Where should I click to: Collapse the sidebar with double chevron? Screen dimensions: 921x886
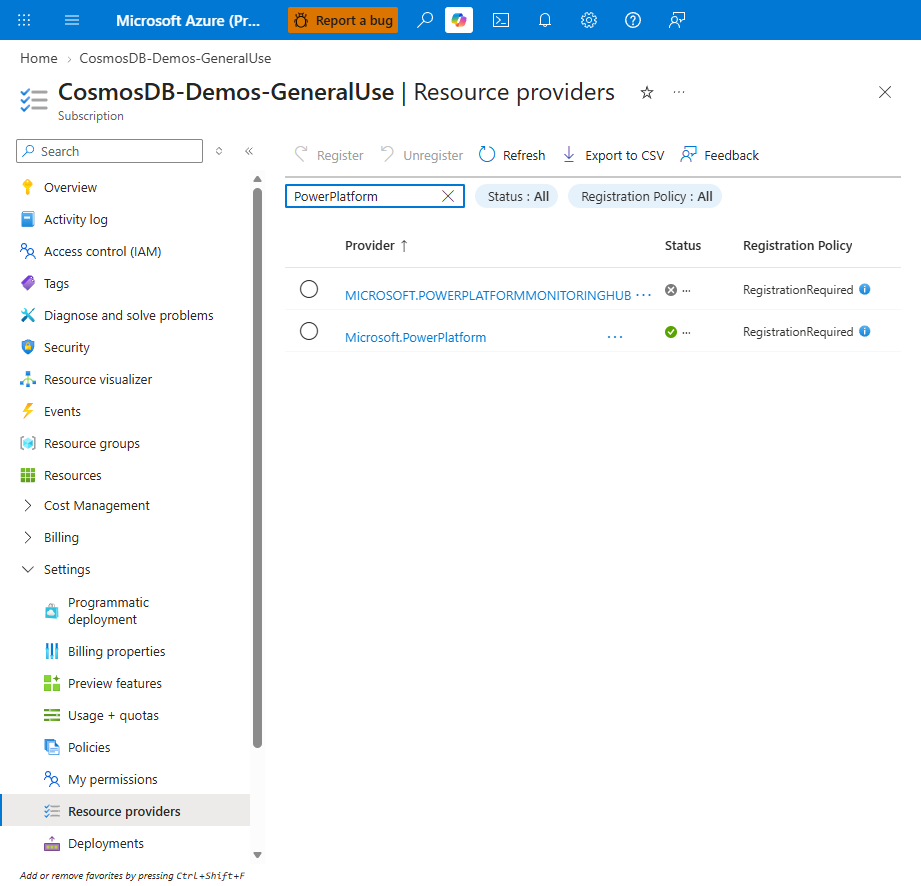249,151
